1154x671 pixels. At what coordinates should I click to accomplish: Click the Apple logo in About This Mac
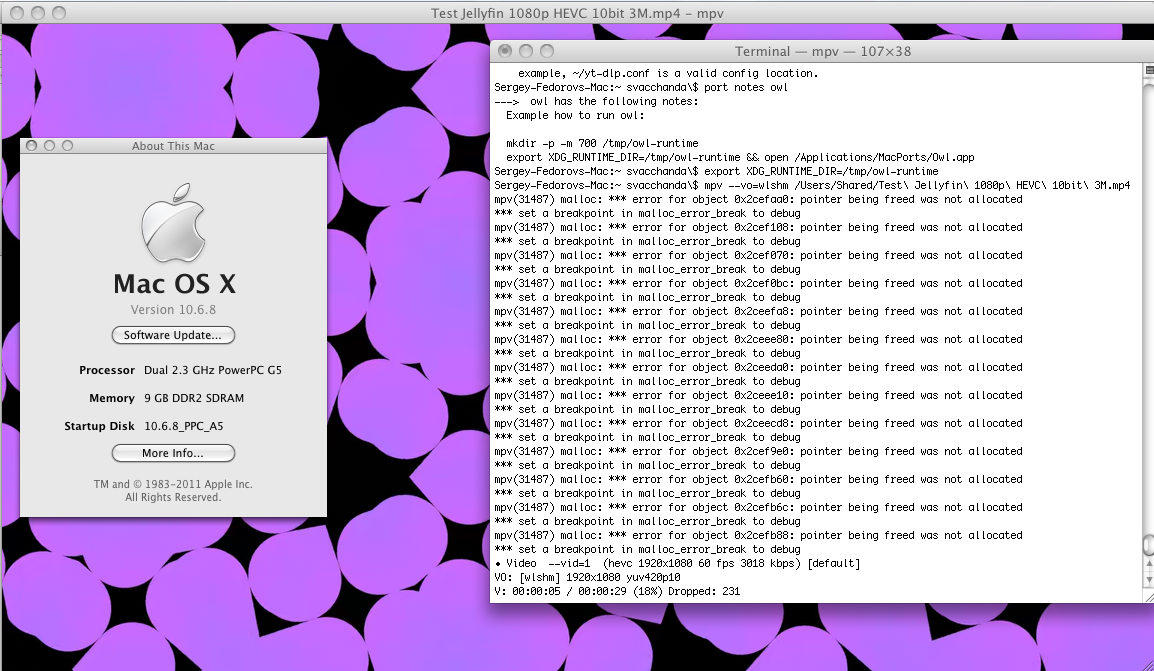tap(174, 223)
